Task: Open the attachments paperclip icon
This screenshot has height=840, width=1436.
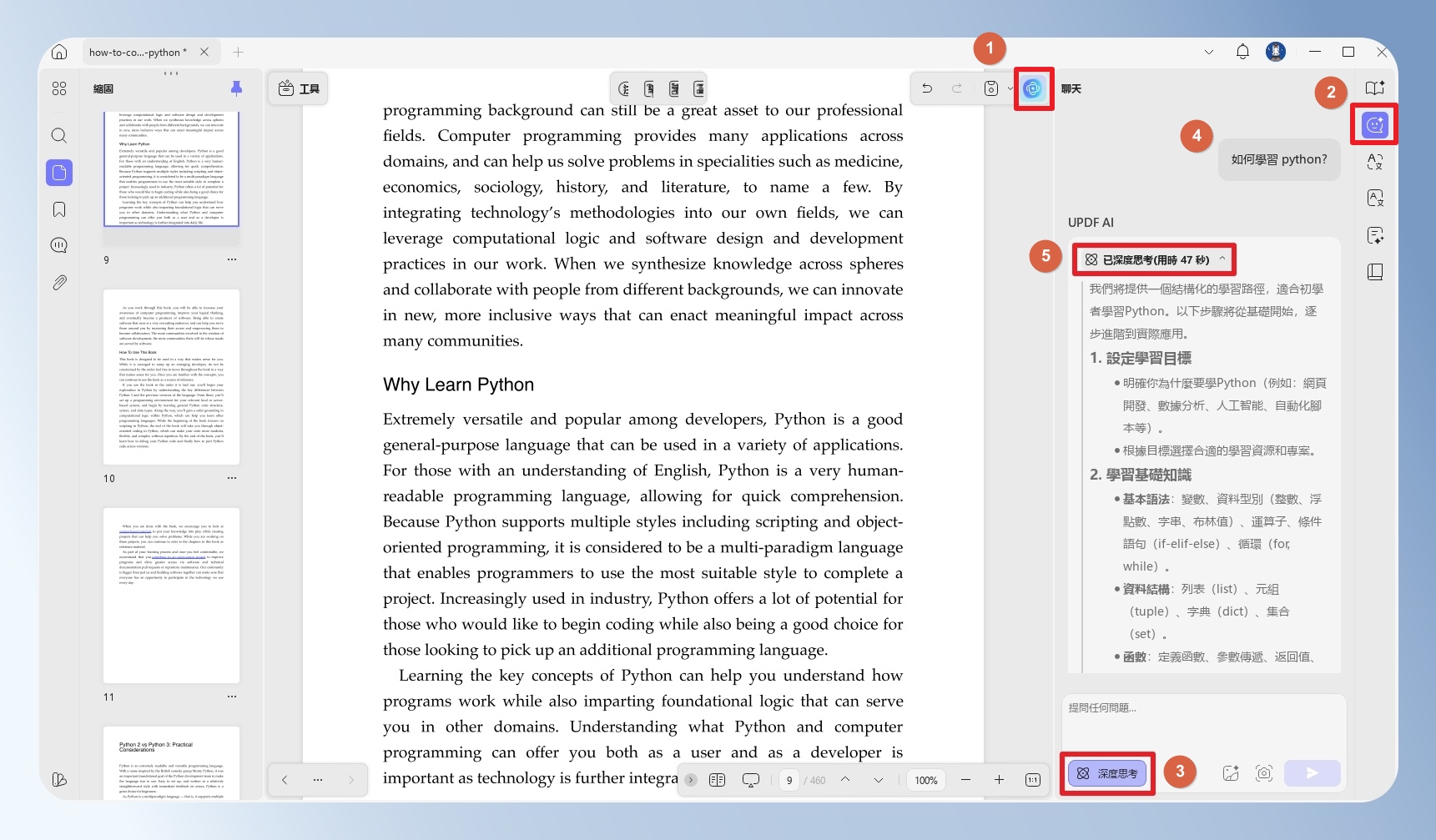Action: tap(59, 283)
